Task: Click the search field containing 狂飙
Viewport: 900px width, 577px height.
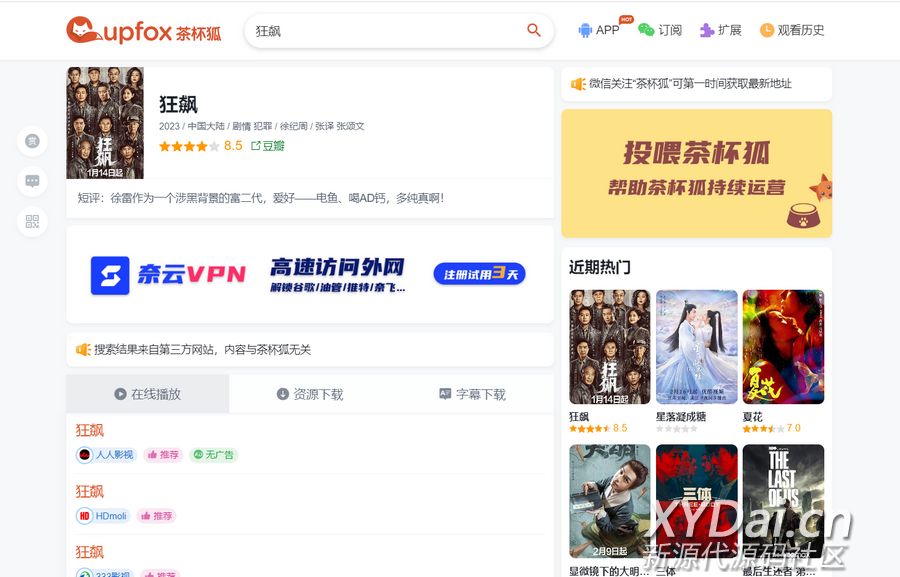Action: point(385,31)
